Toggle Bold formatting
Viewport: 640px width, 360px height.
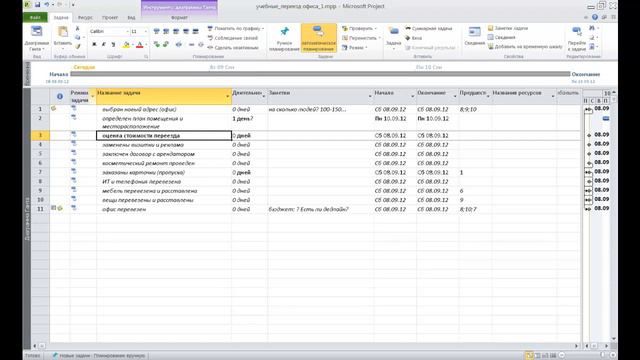tap(94, 44)
